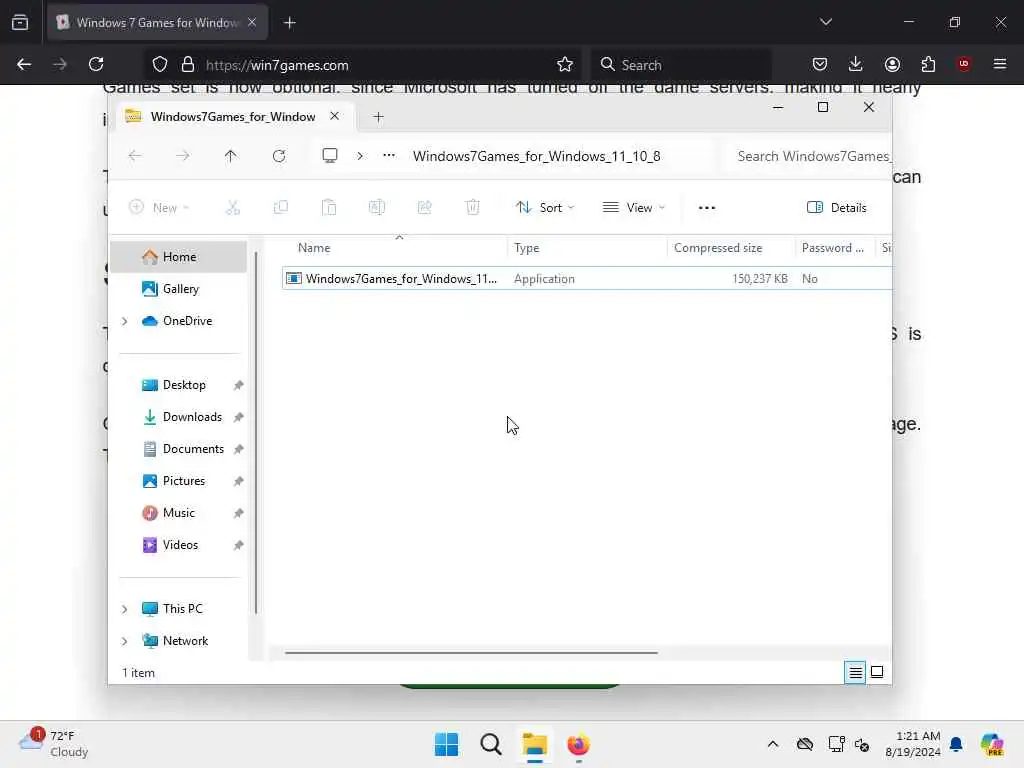Screen dimensions: 1024x768
Task: Open taskbar Search
Action: 490,744
